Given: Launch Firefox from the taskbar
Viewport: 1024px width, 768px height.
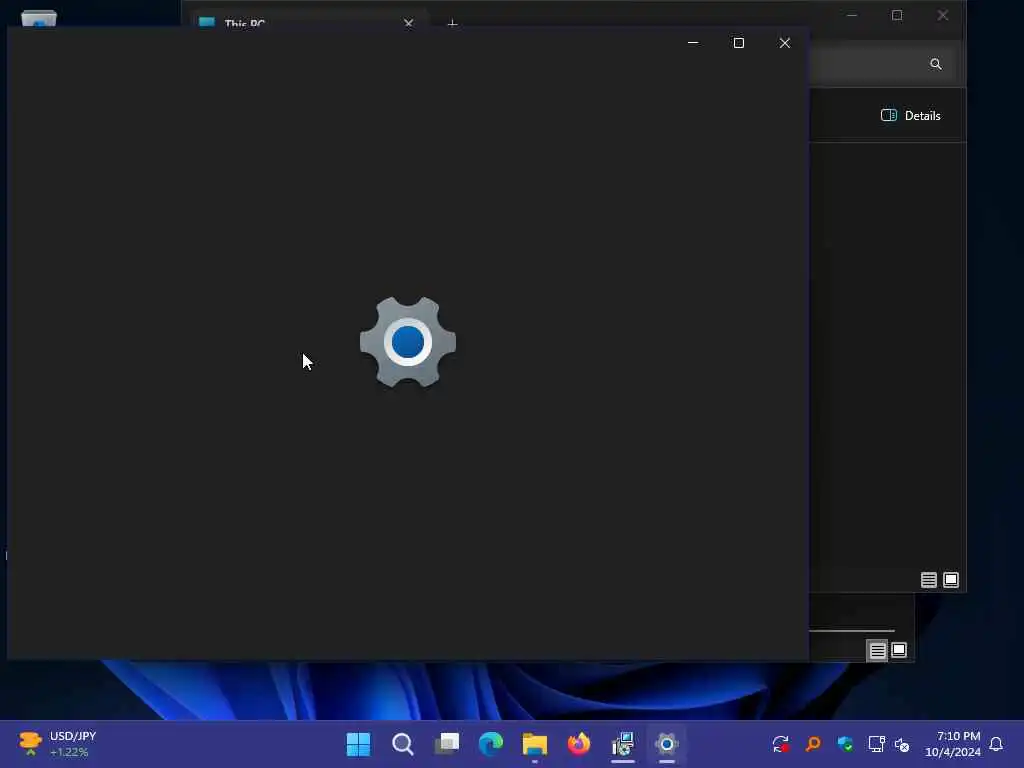Looking at the screenshot, I should tap(579, 744).
